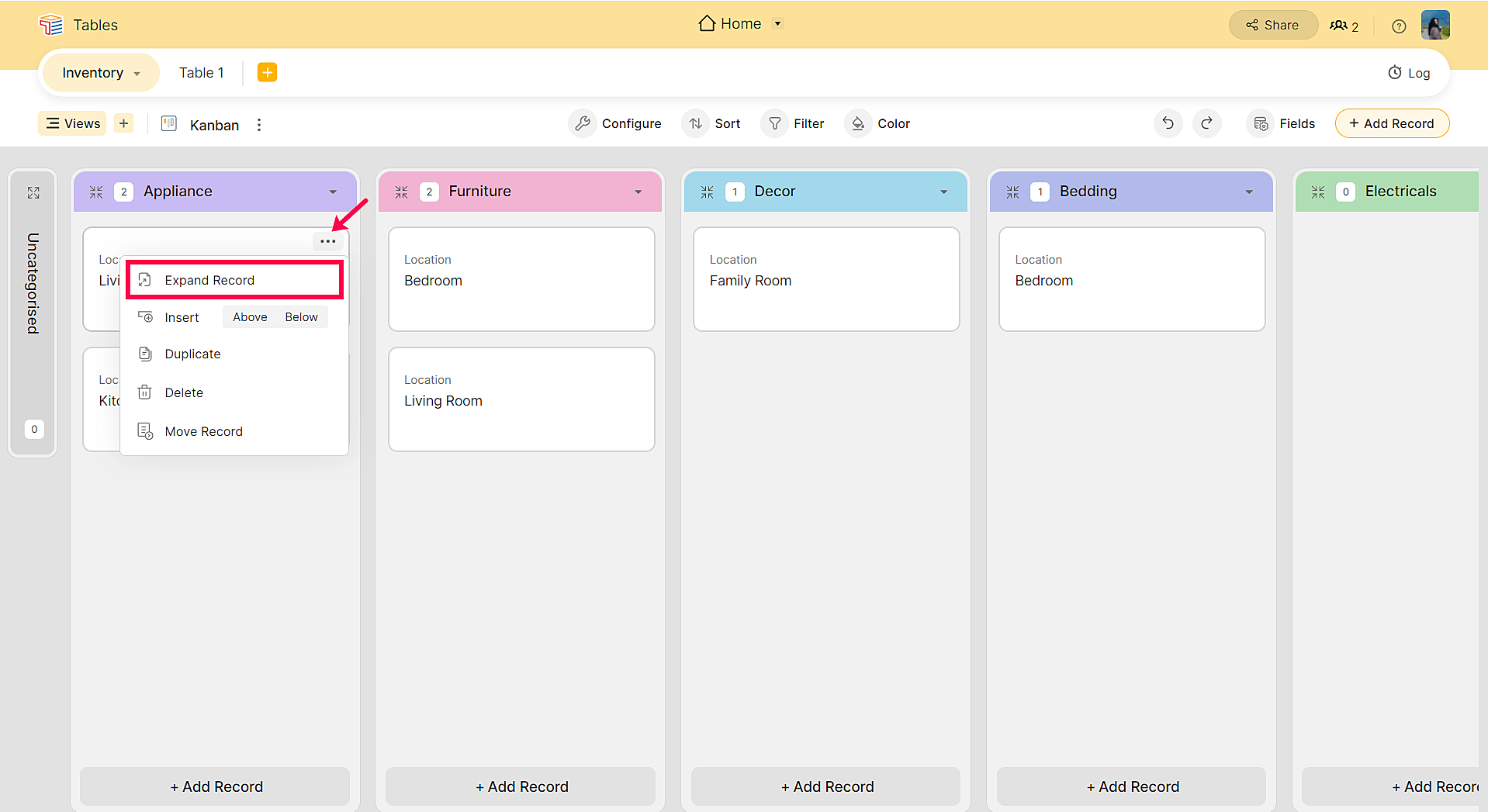1488x812 pixels.
Task: Redo the last action
Action: pyautogui.click(x=1207, y=123)
